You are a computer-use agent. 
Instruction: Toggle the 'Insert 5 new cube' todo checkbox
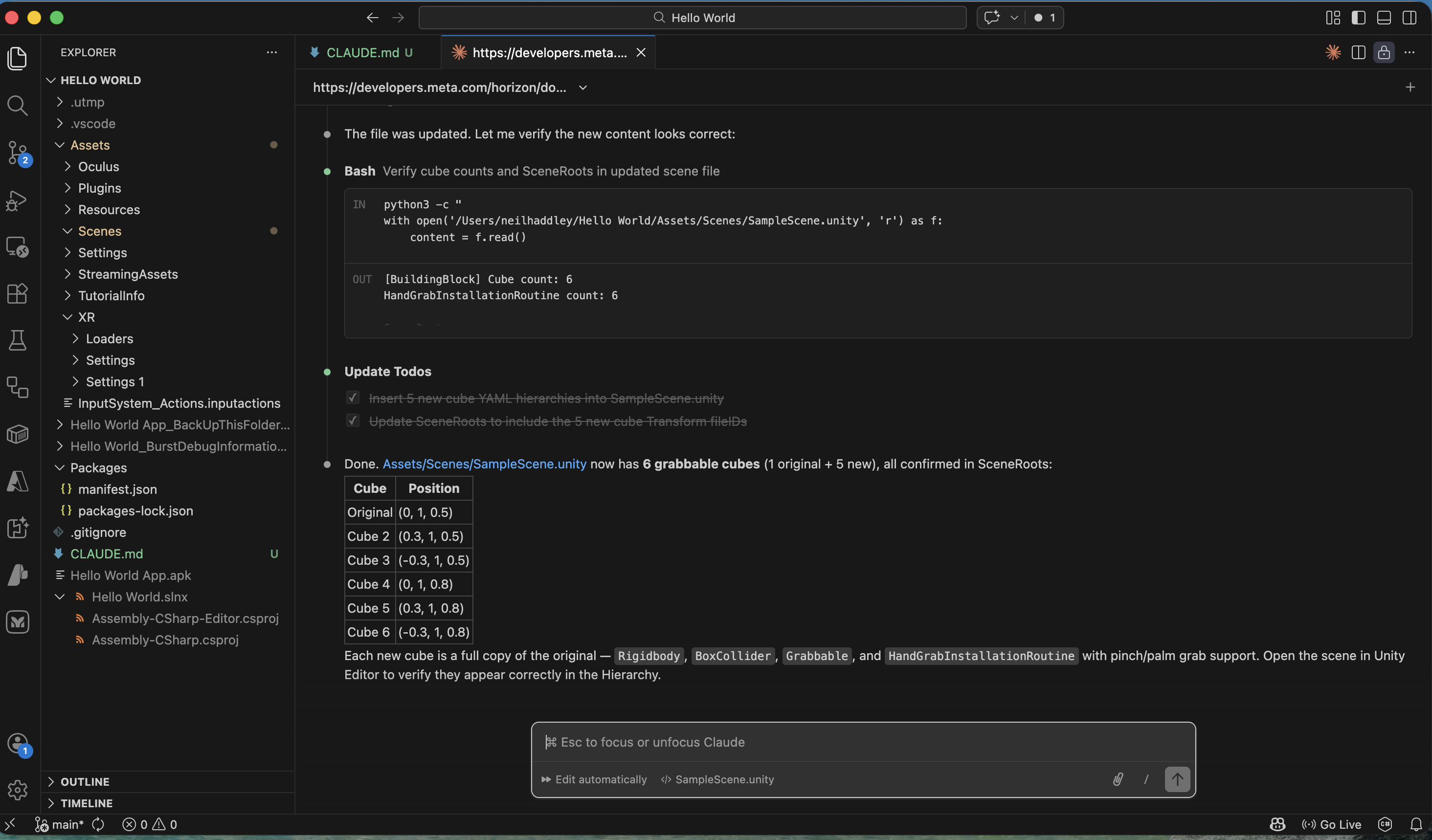352,398
